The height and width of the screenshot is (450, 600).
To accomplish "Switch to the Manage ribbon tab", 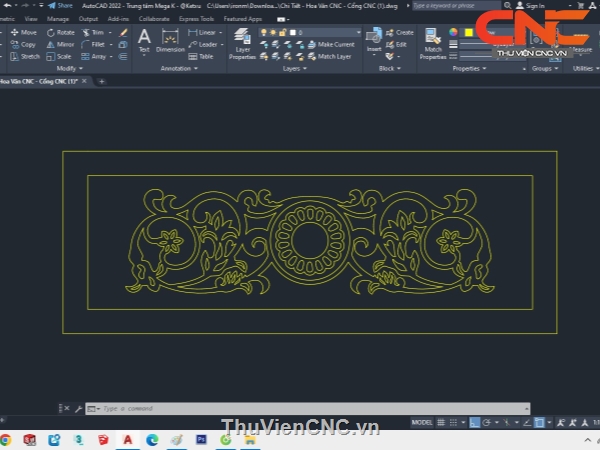I will click(58, 18).
